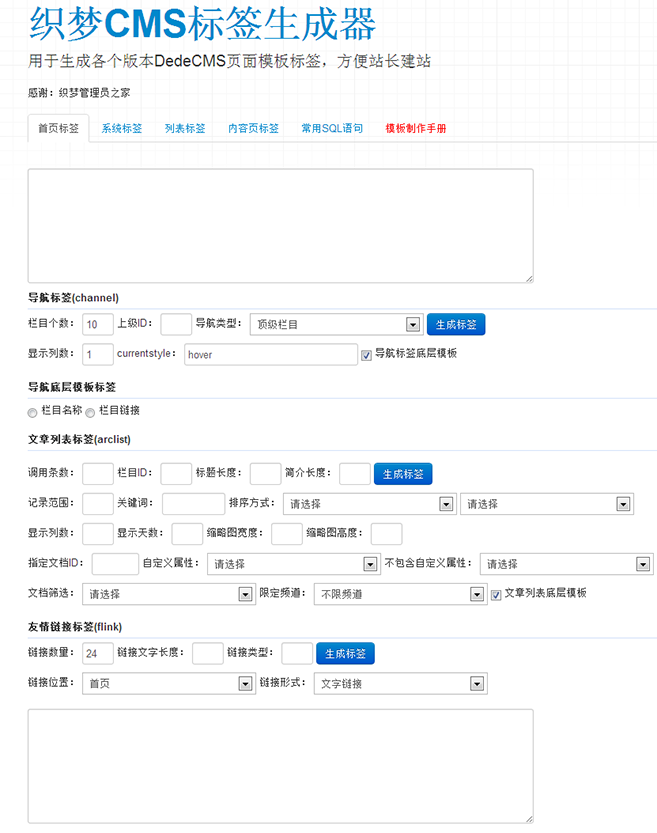Switch to the 首页标签 tab

click(58, 128)
